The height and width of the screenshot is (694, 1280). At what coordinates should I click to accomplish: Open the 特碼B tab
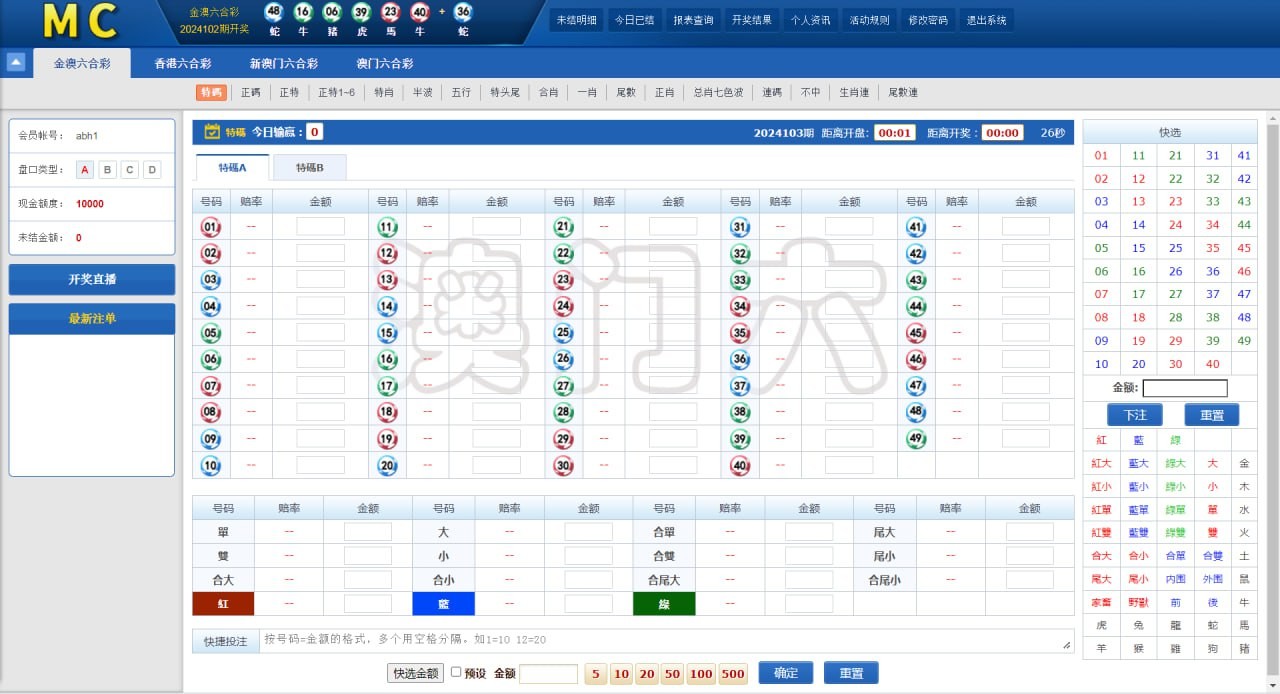pos(309,167)
